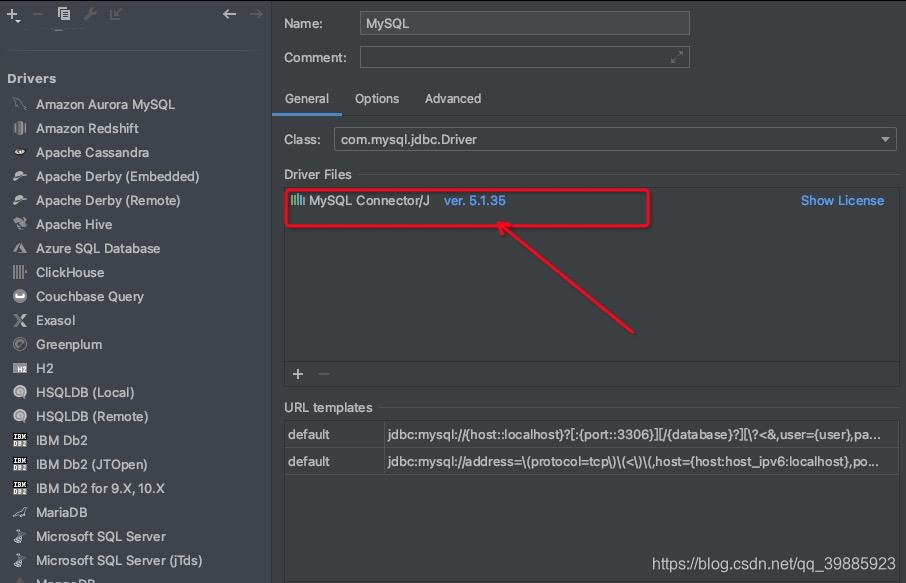Select H2 driver icon
The width and height of the screenshot is (906, 583).
[20, 368]
